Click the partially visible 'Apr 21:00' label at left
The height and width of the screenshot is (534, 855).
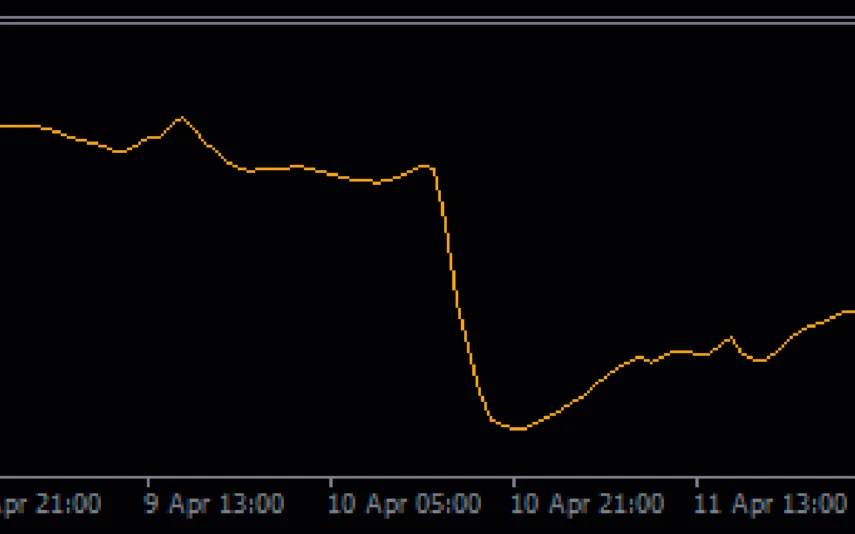50,503
